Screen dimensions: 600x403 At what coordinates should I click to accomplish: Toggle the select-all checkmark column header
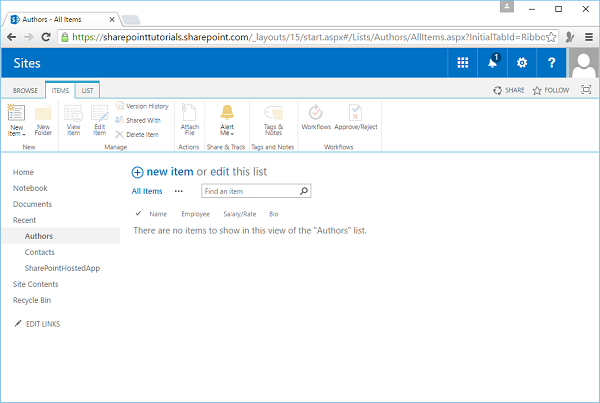(138, 214)
